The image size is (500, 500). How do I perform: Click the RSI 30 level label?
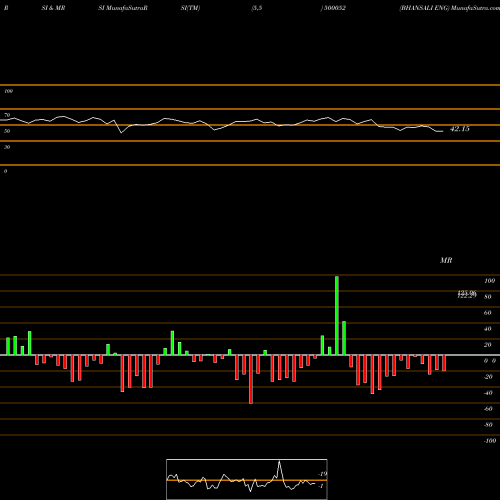coord(7,147)
